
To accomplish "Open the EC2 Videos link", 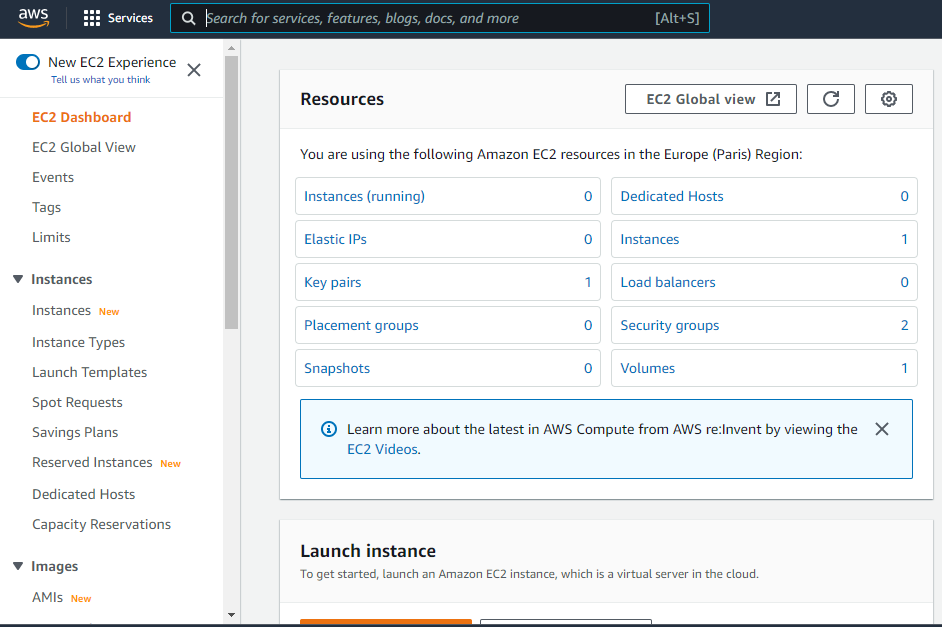I will [383, 449].
